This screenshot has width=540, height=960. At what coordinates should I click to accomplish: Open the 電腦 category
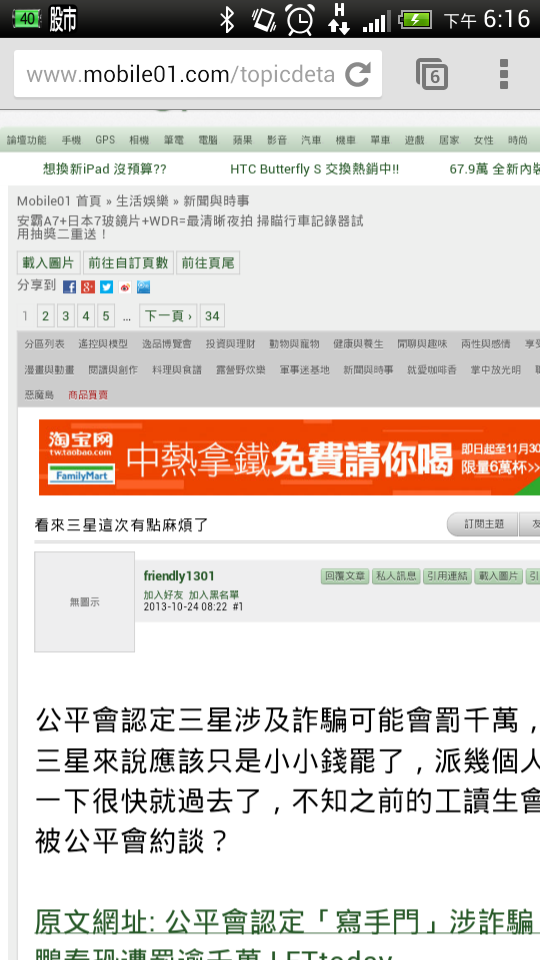point(208,140)
